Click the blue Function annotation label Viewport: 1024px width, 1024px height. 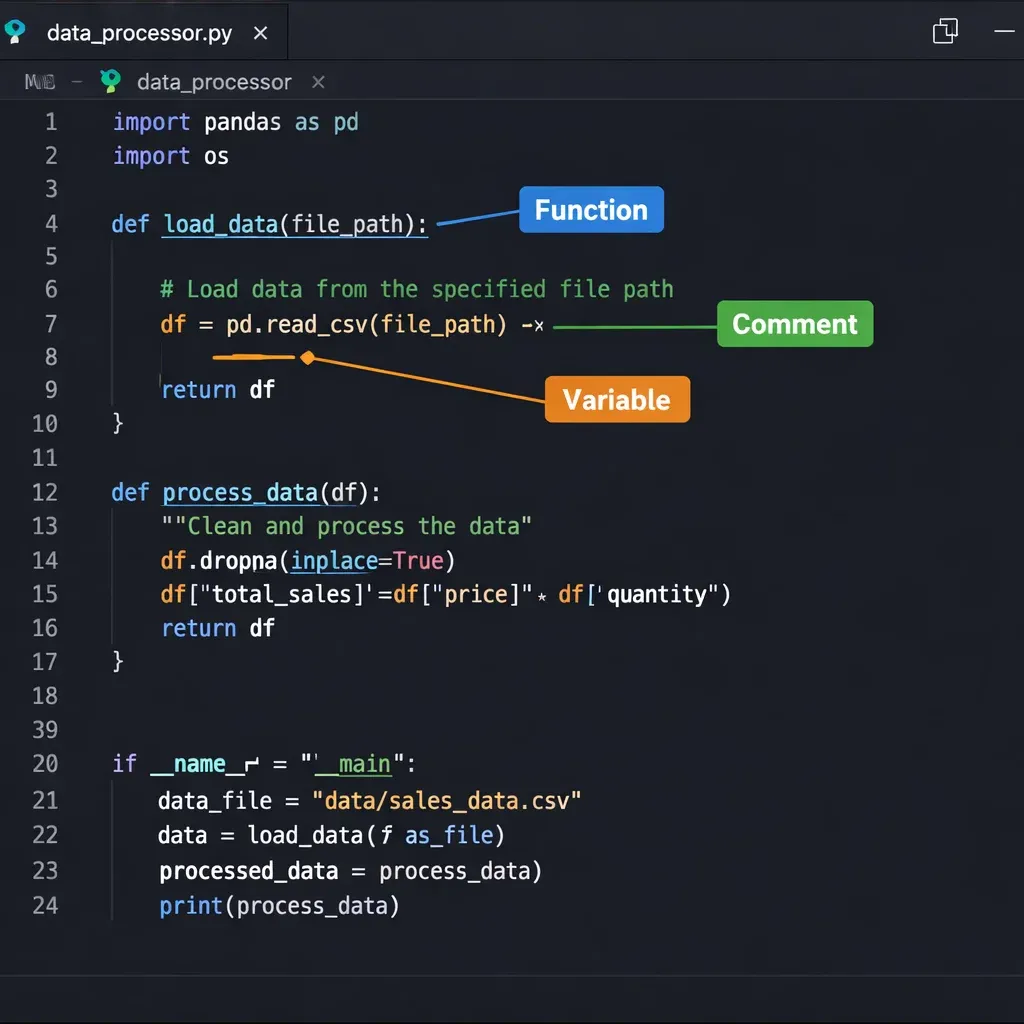(x=591, y=210)
